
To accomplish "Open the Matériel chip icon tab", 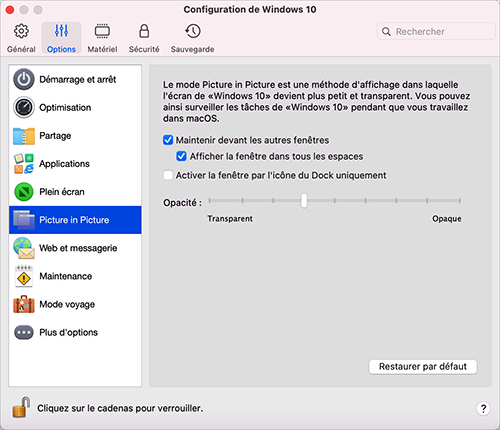I will tap(102, 31).
